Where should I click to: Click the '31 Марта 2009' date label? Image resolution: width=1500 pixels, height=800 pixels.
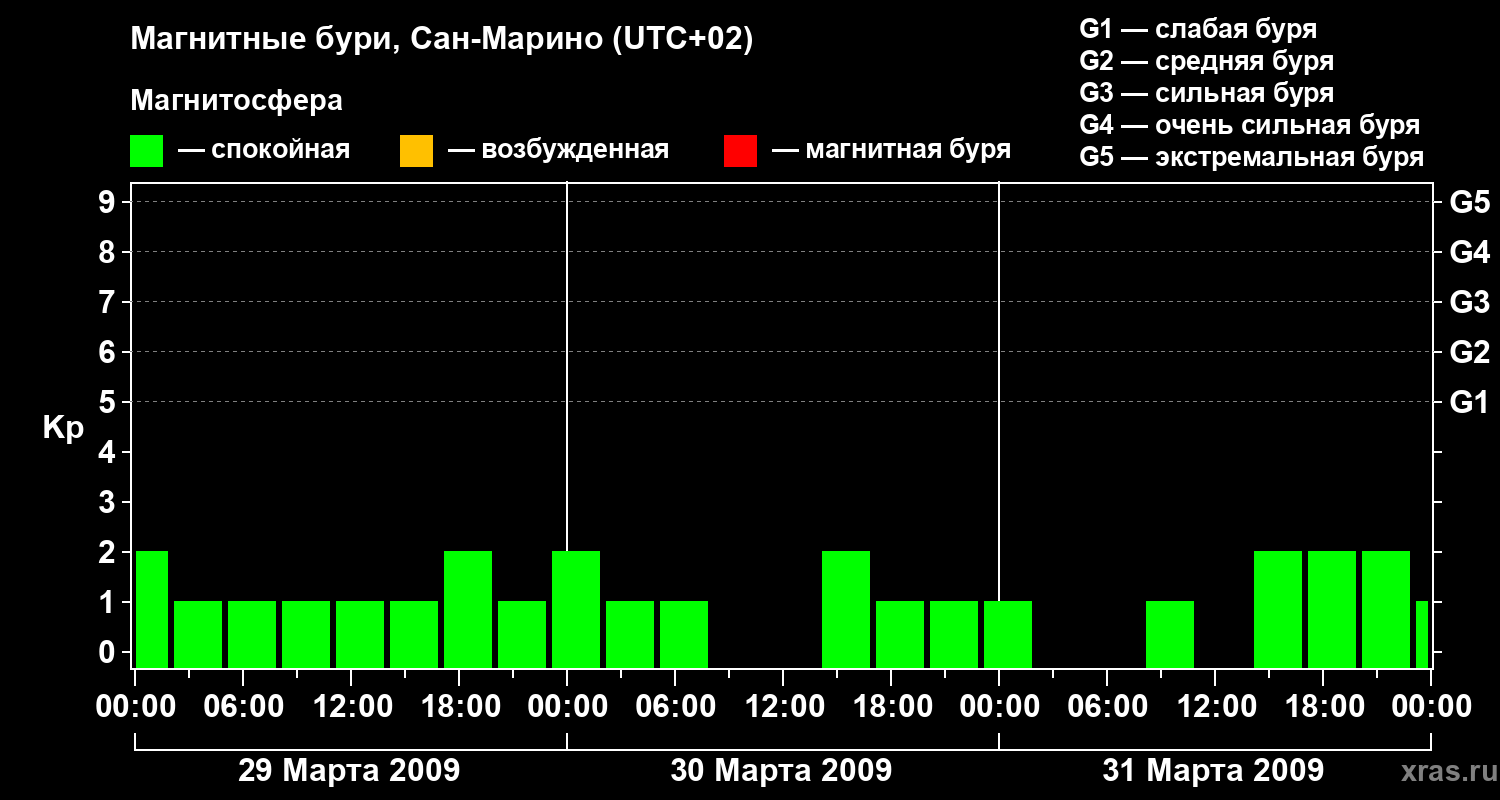click(x=1213, y=771)
